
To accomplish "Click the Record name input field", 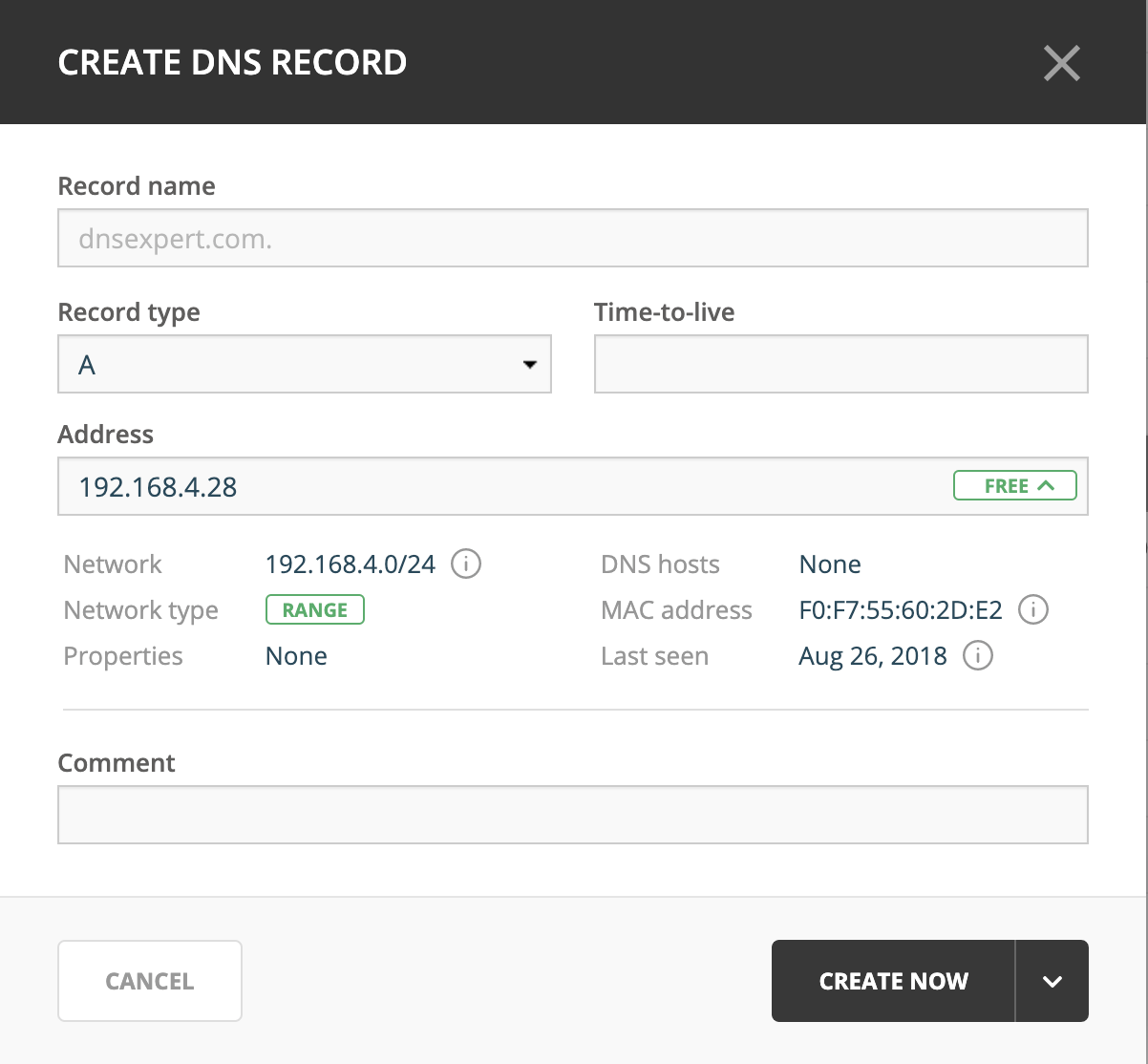I will (x=572, y=238).
